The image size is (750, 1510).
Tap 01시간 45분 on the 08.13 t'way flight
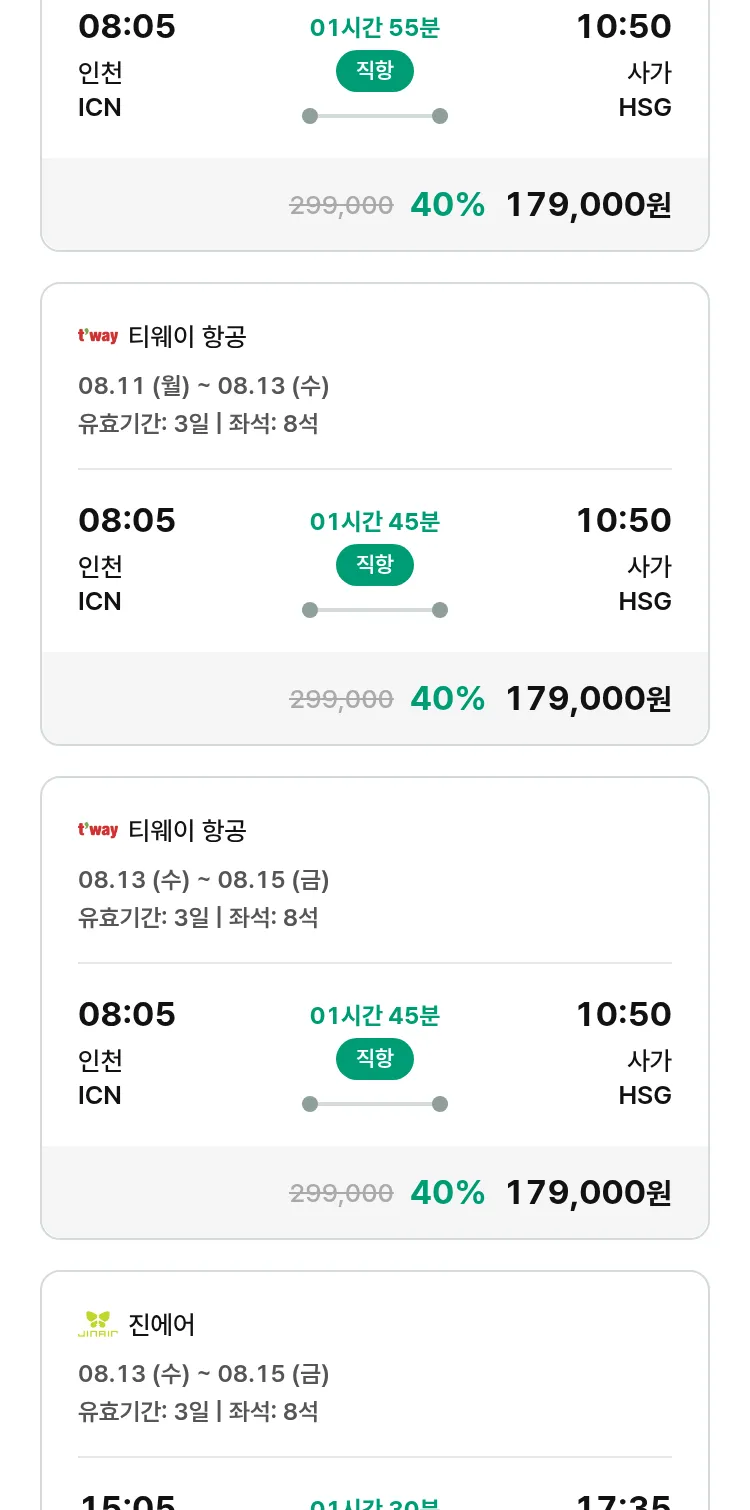pos(375,1016)
